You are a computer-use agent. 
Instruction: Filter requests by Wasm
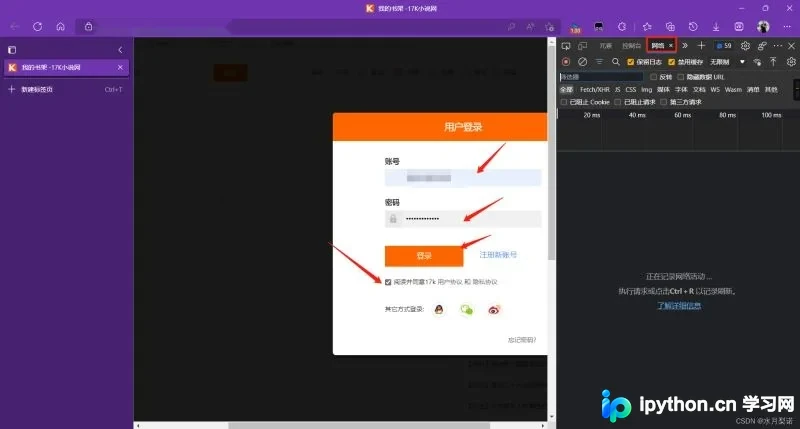(733, 89)
